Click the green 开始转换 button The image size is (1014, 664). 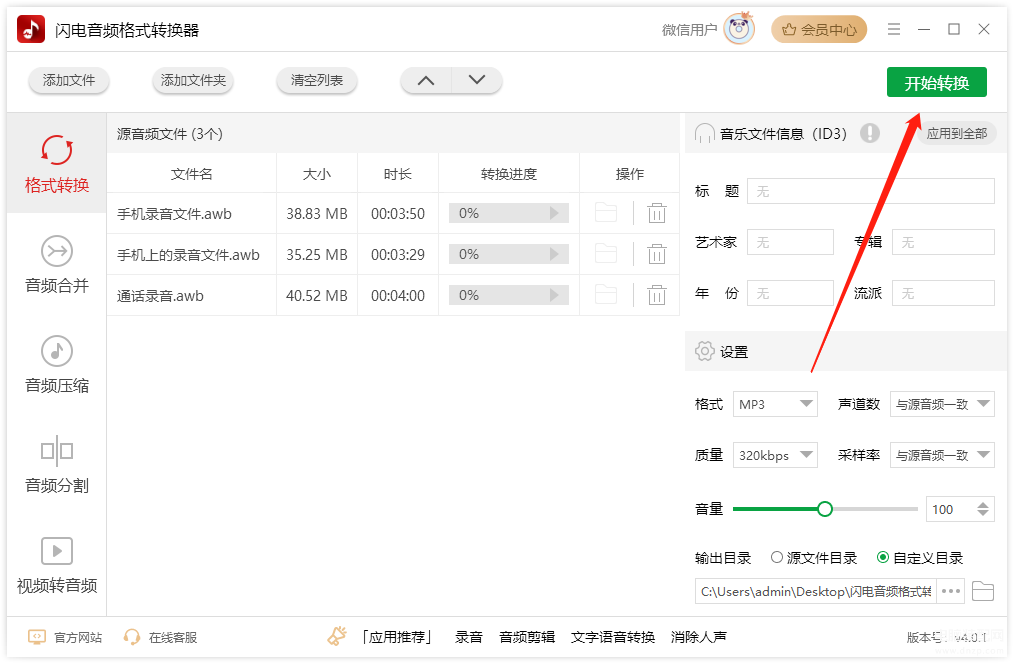point(936,82)
